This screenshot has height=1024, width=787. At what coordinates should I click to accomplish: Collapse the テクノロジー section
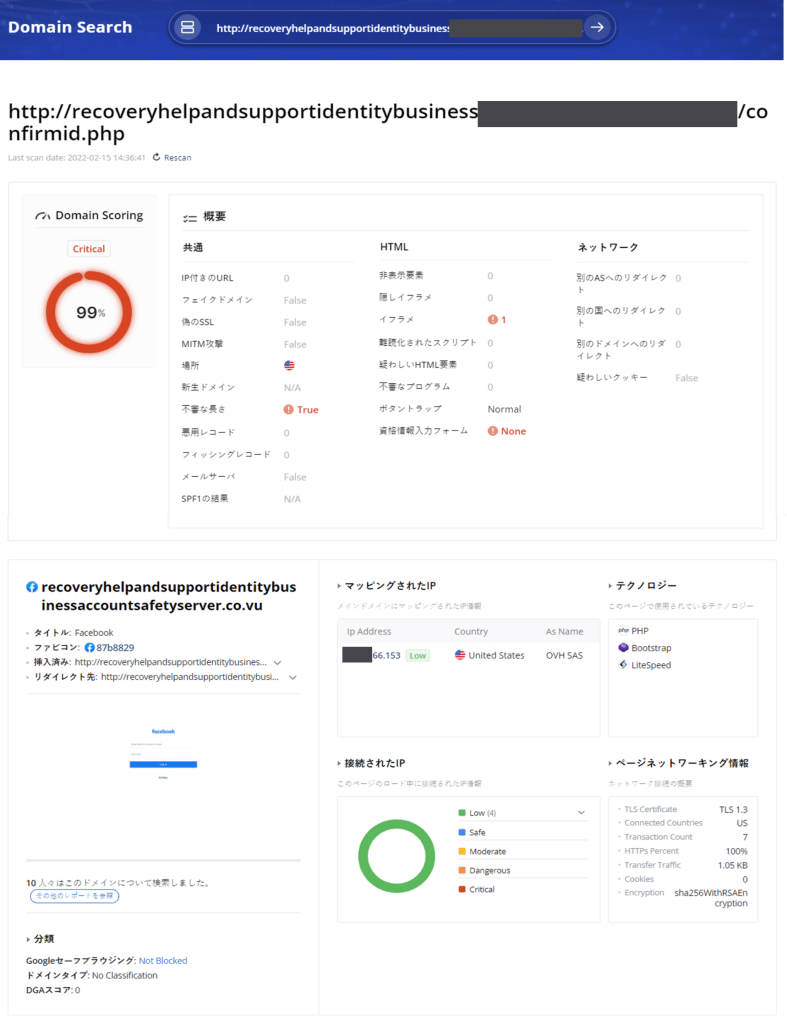coord(610,586)
